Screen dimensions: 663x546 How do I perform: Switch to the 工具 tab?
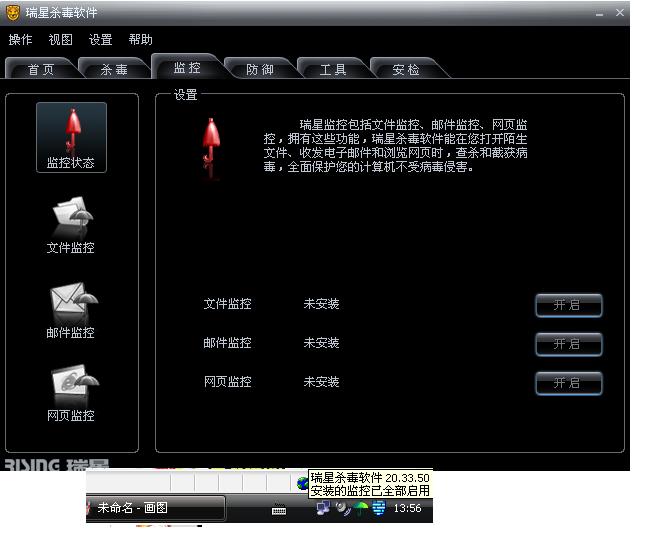[x=333, y=69]
